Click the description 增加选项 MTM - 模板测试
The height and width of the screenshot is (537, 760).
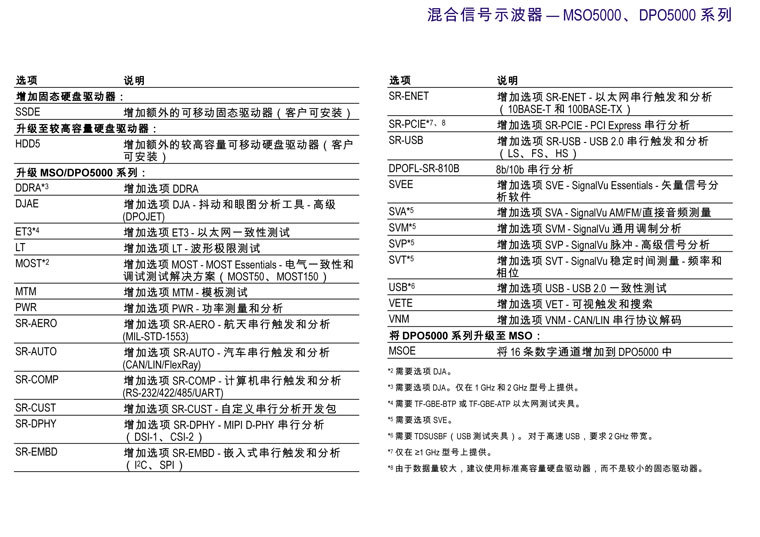click(x=186, y=292)
